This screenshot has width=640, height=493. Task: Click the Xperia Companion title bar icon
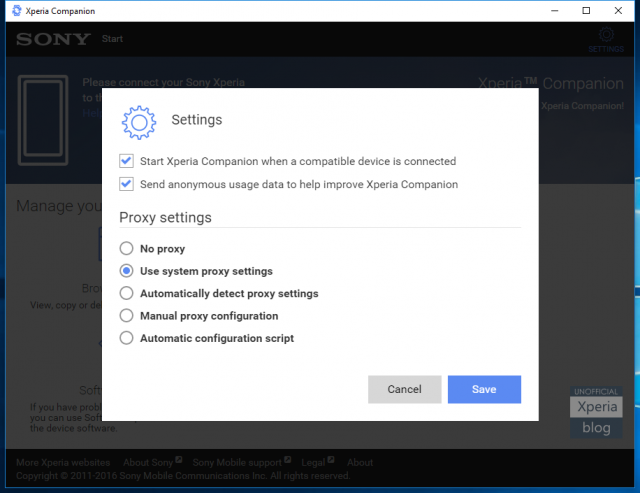pos(17,11)
